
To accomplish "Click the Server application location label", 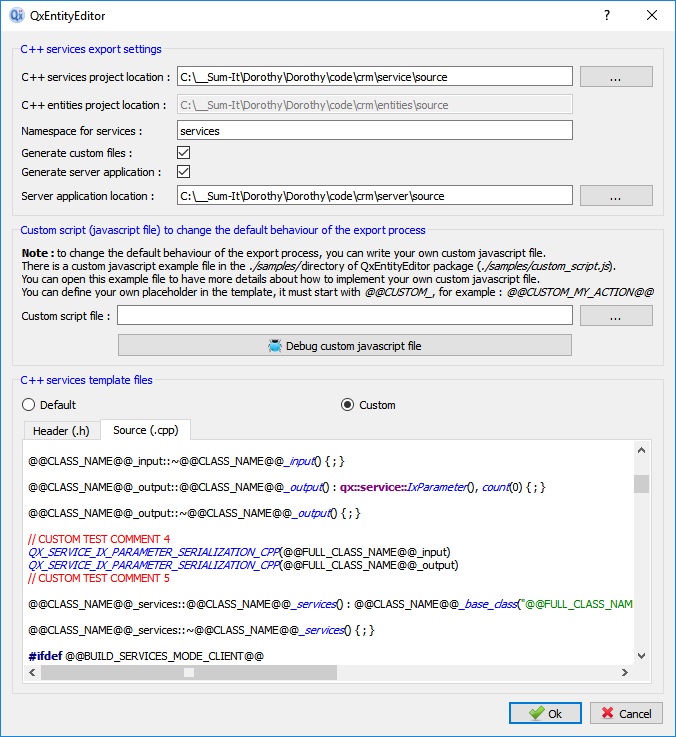I will (x=88, y=196).
